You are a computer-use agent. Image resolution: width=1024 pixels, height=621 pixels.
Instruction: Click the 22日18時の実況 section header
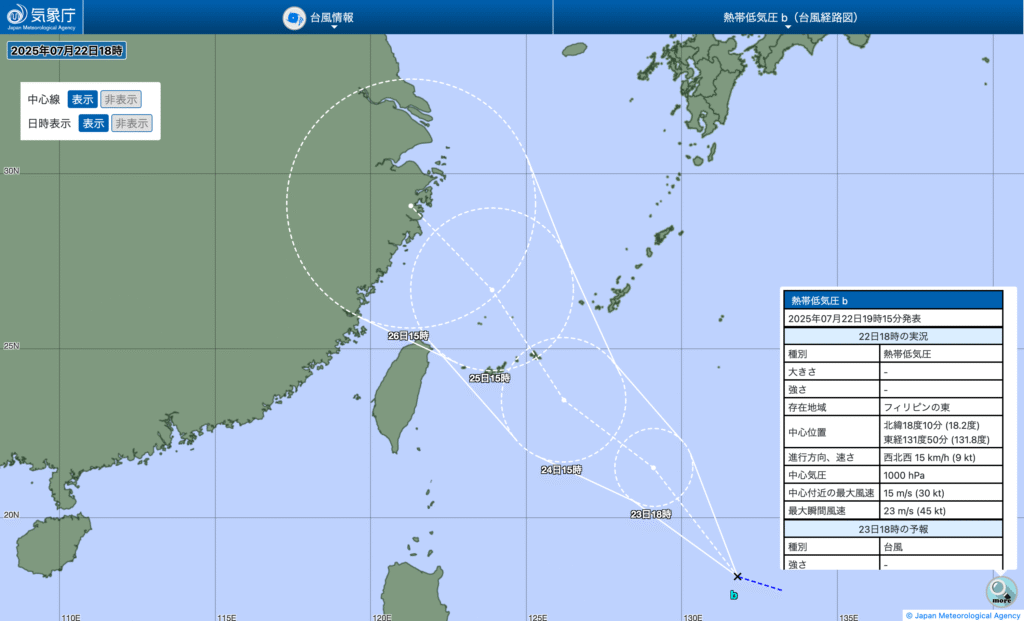pyautogui.click(x=893, y=336)
